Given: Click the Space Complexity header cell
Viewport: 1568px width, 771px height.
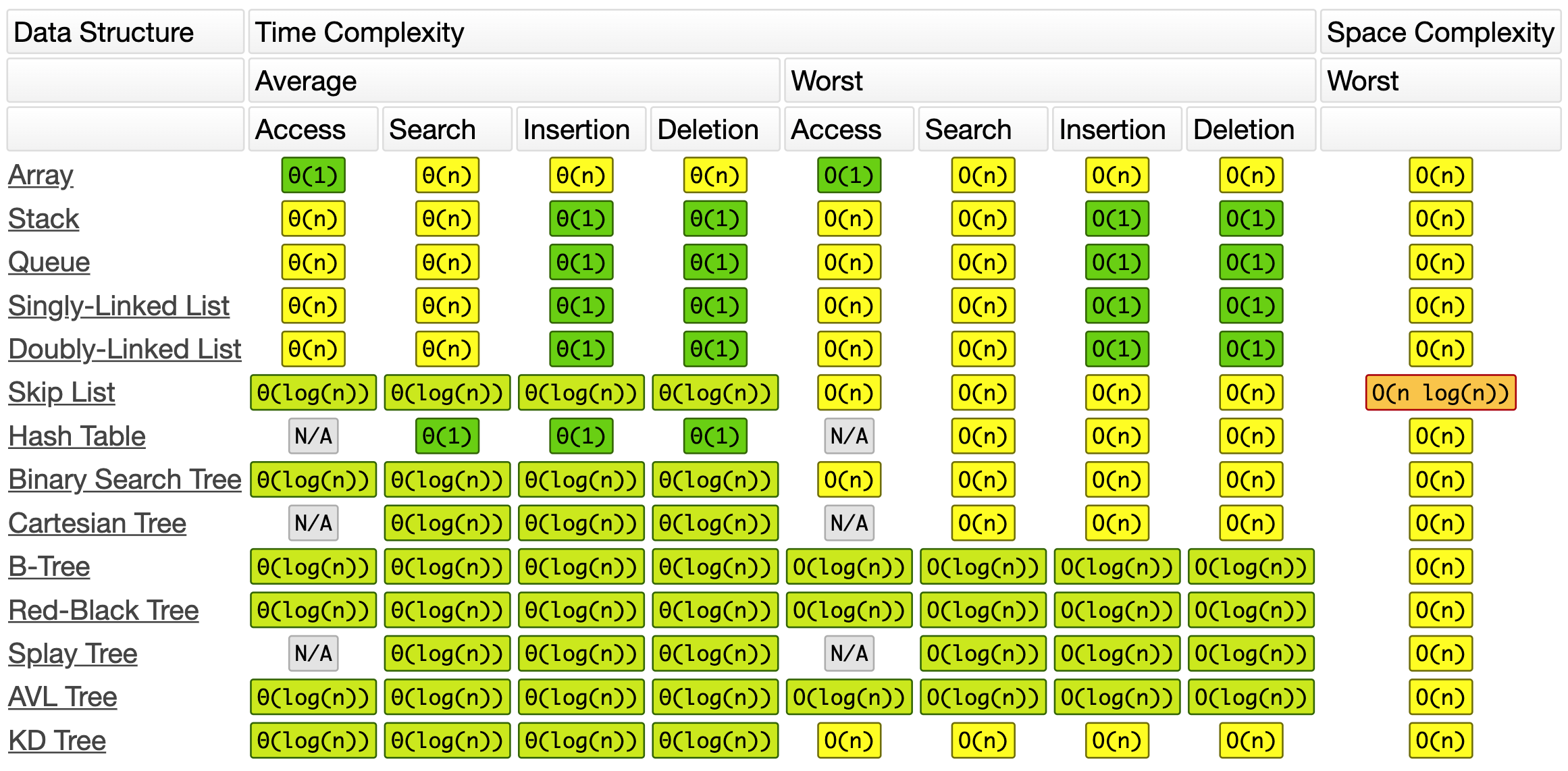Looking at the screenshot, I should (x=1440, y=32).
